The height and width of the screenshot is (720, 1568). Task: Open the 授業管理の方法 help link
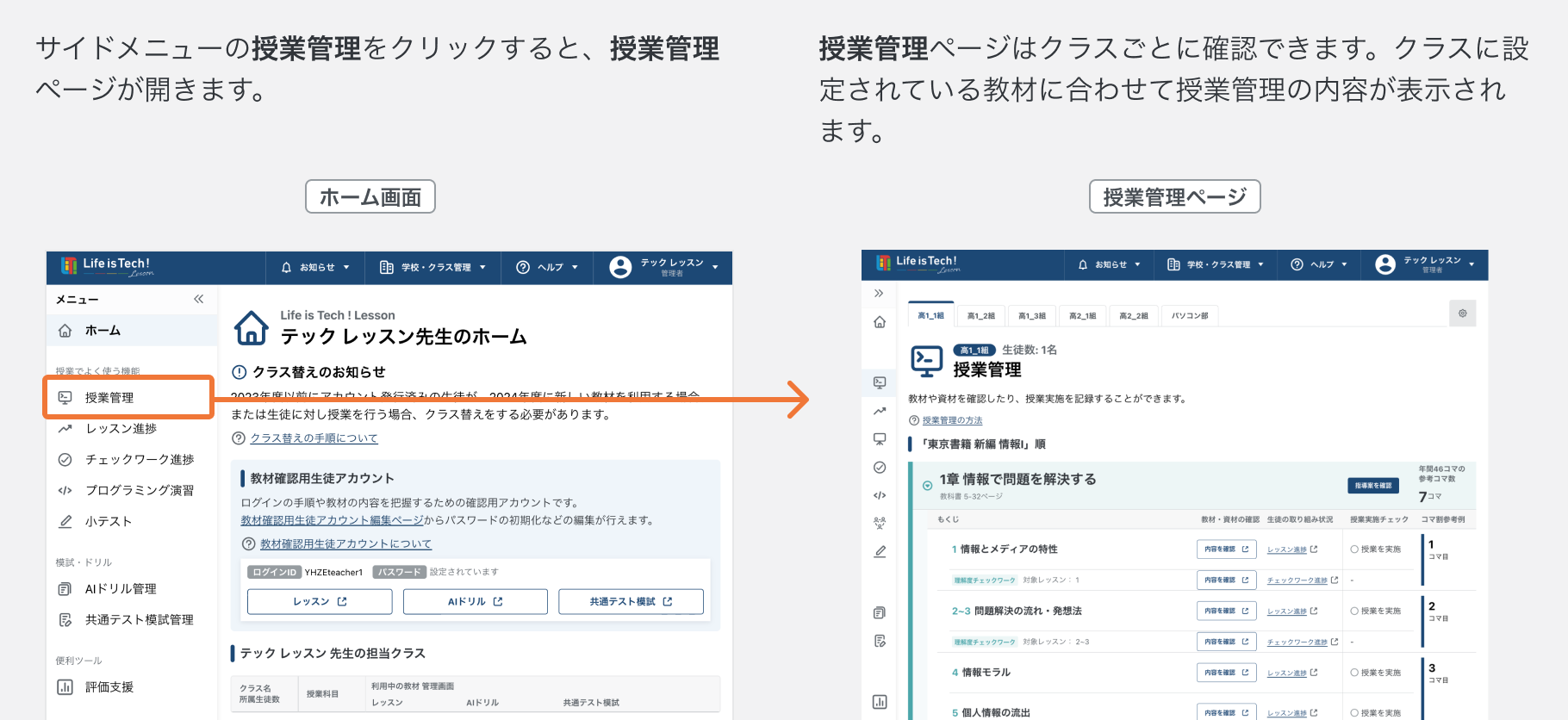[952, 420]
